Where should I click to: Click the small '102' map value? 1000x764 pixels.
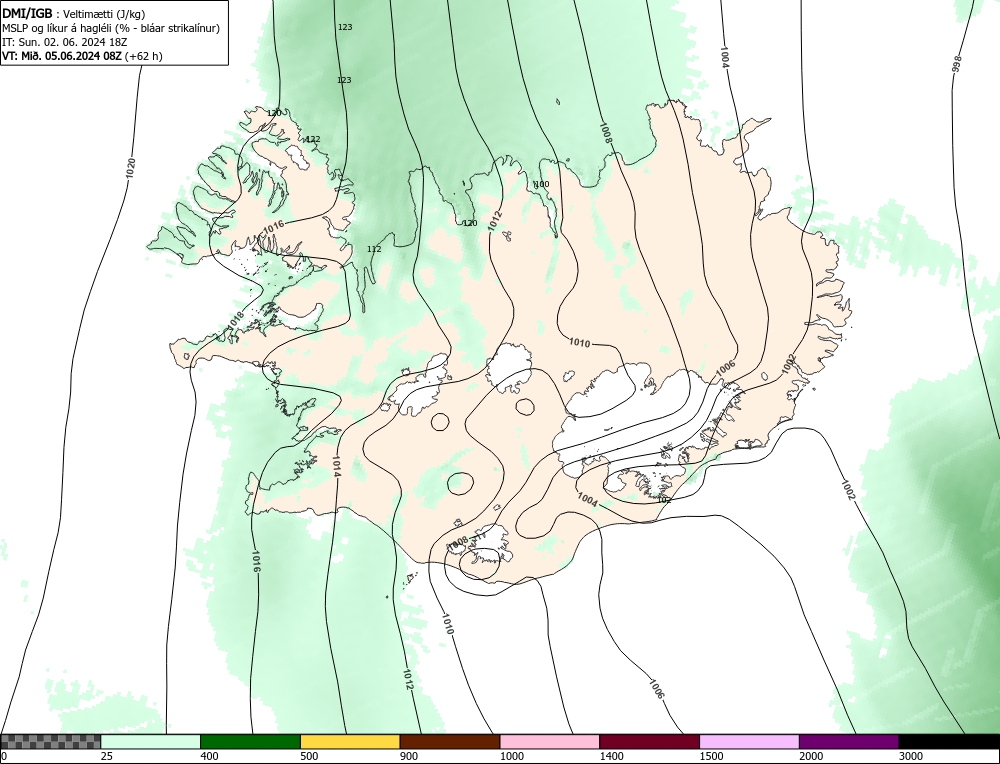click(664, 500)
